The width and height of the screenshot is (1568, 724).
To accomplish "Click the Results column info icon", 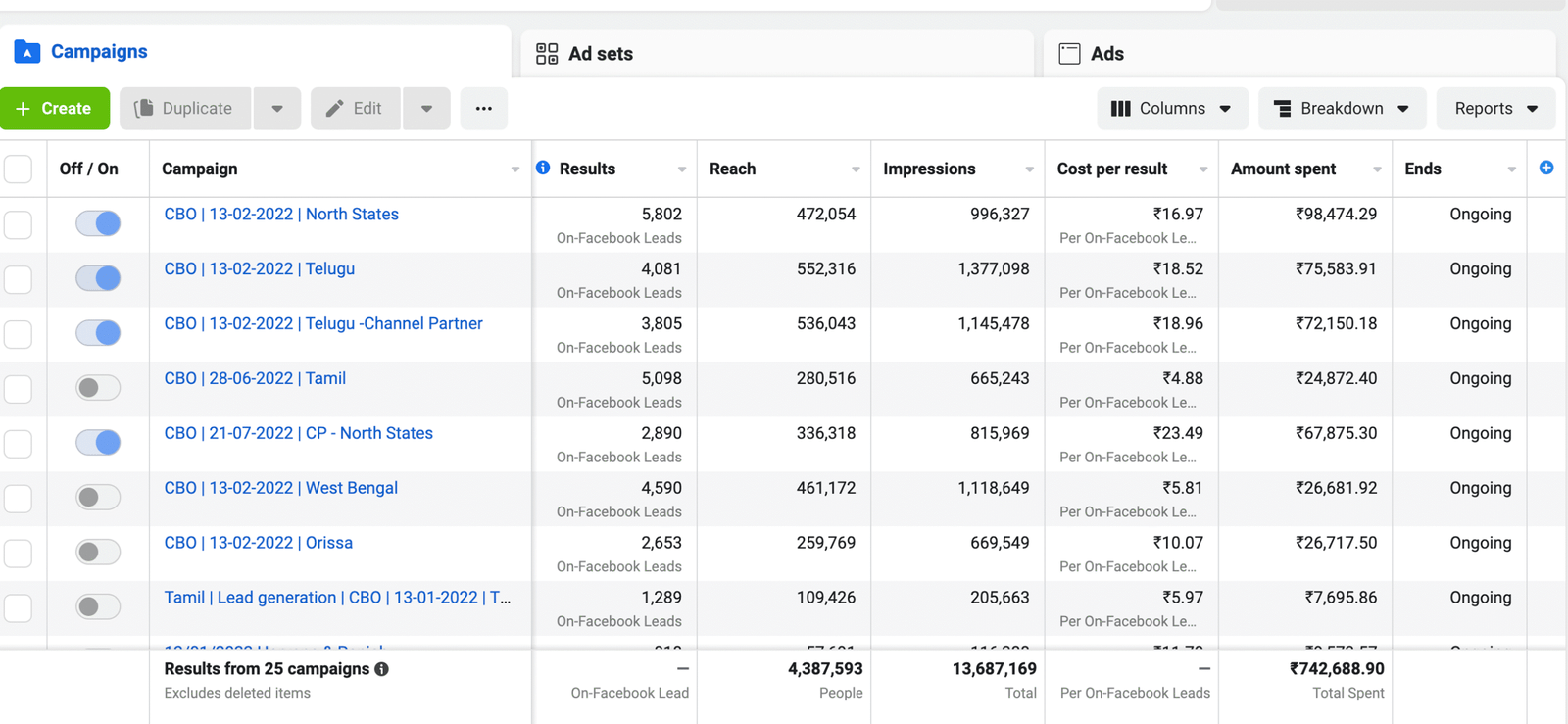I will tap(543, 168).
